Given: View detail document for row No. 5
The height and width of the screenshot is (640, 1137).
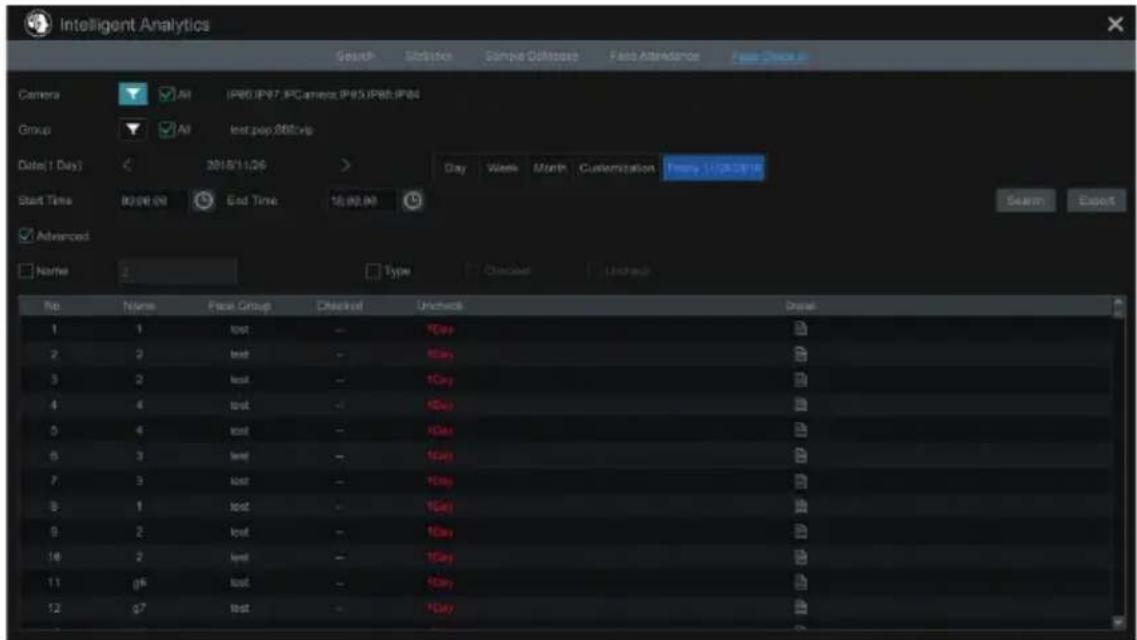Looking at the screenshot, I should 801,431.
